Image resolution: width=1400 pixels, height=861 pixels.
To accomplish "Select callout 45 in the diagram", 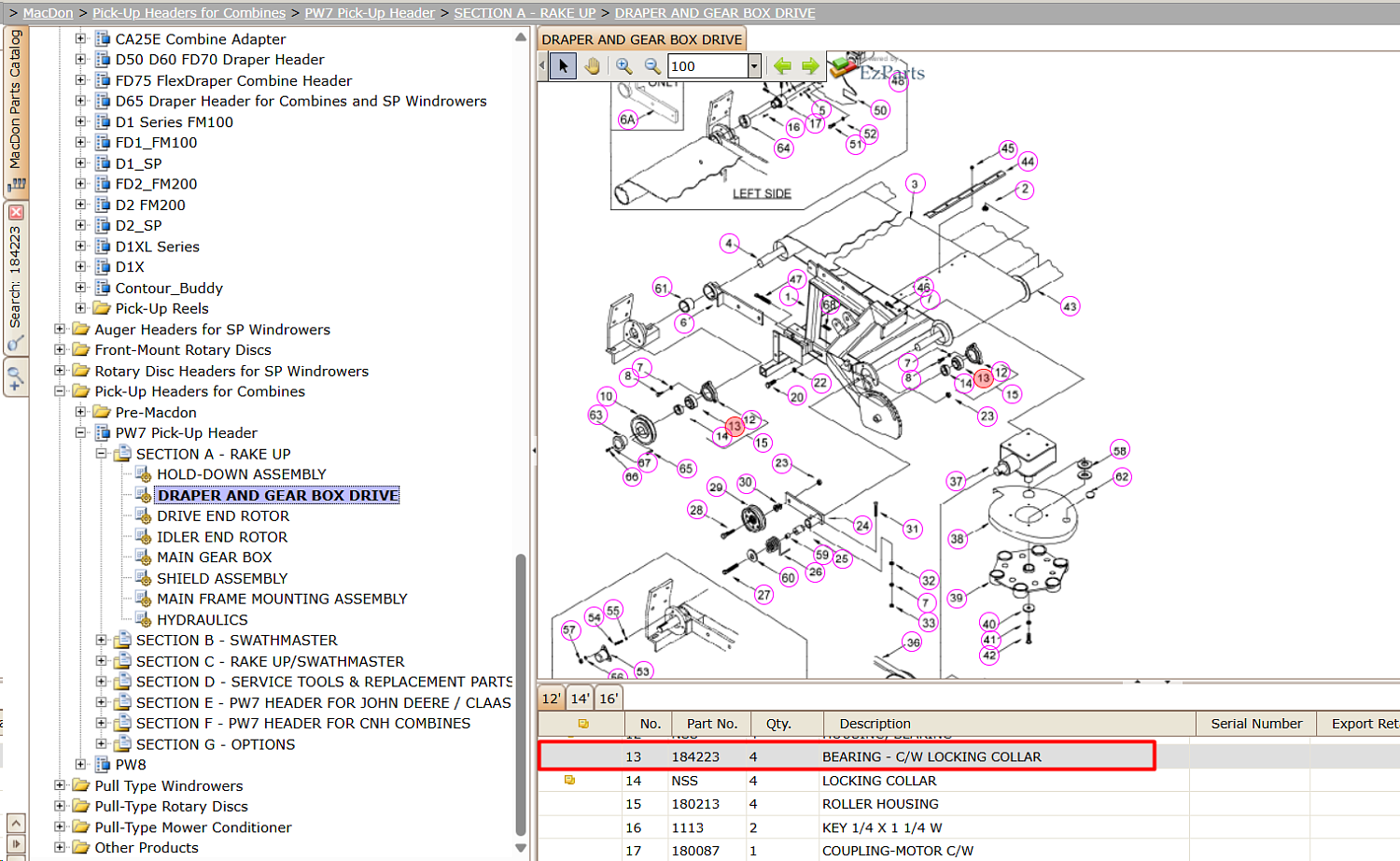I will [x=1008, y=148].
